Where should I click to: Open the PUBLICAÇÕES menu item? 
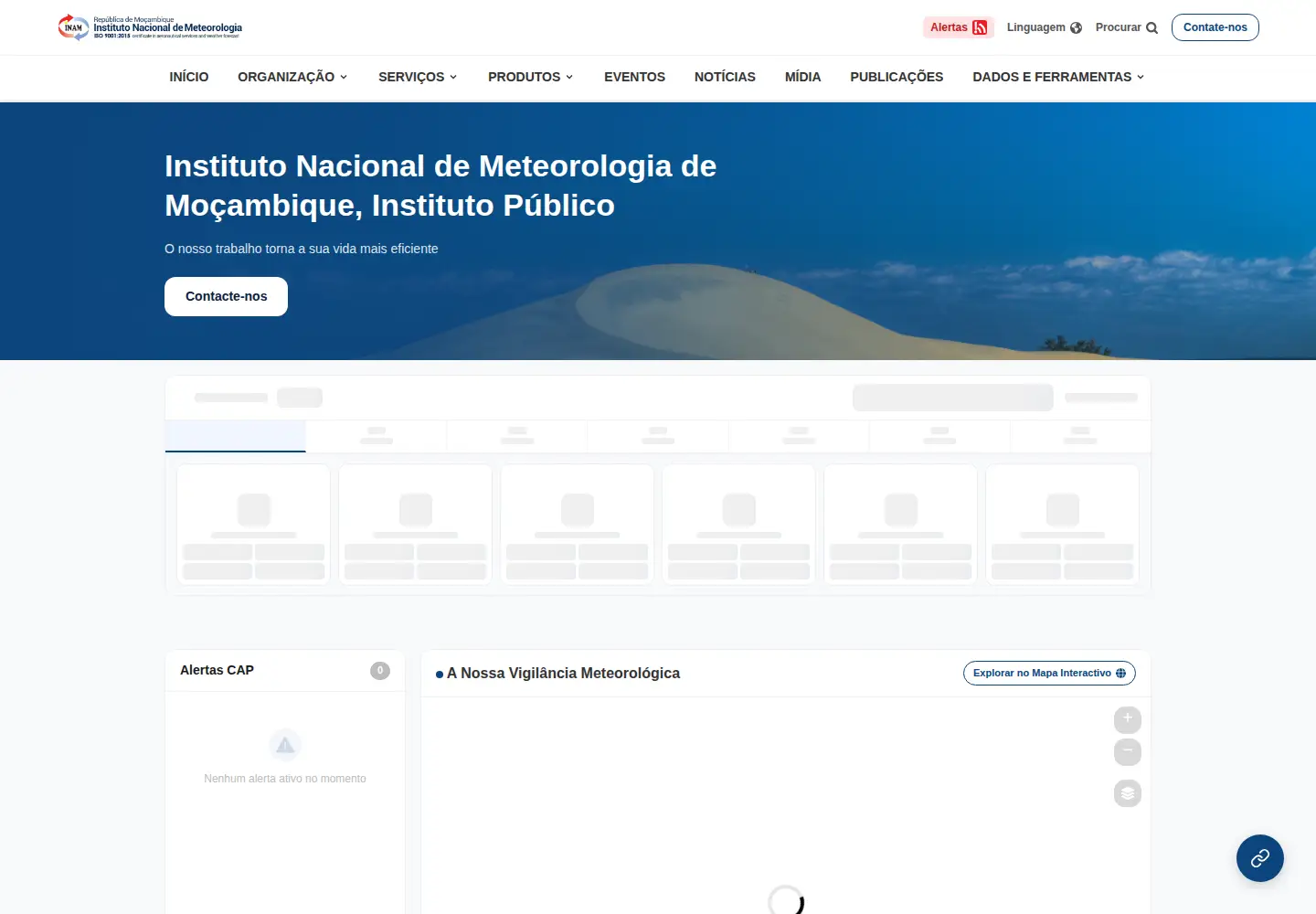897,77
